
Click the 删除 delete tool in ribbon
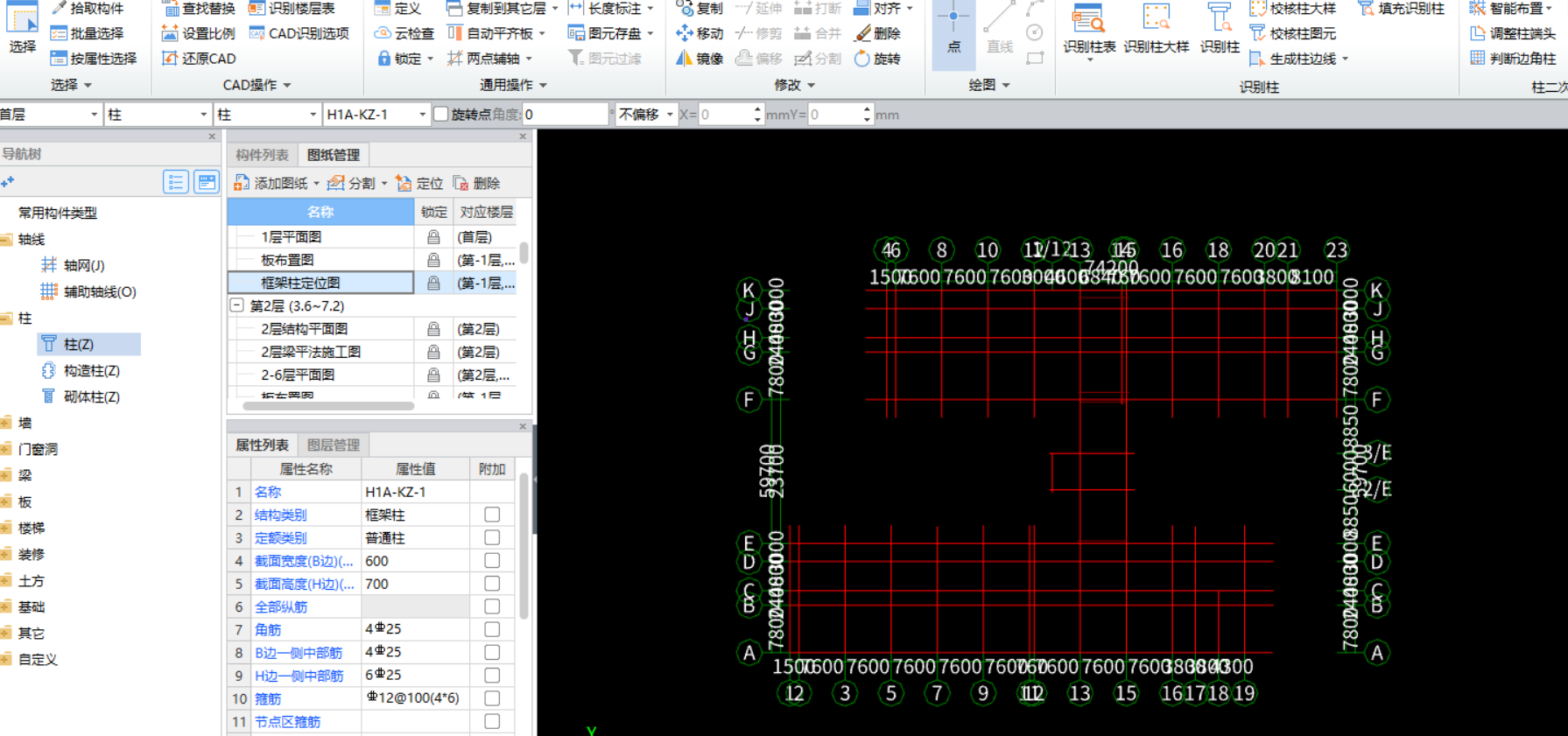pos(877,33)
